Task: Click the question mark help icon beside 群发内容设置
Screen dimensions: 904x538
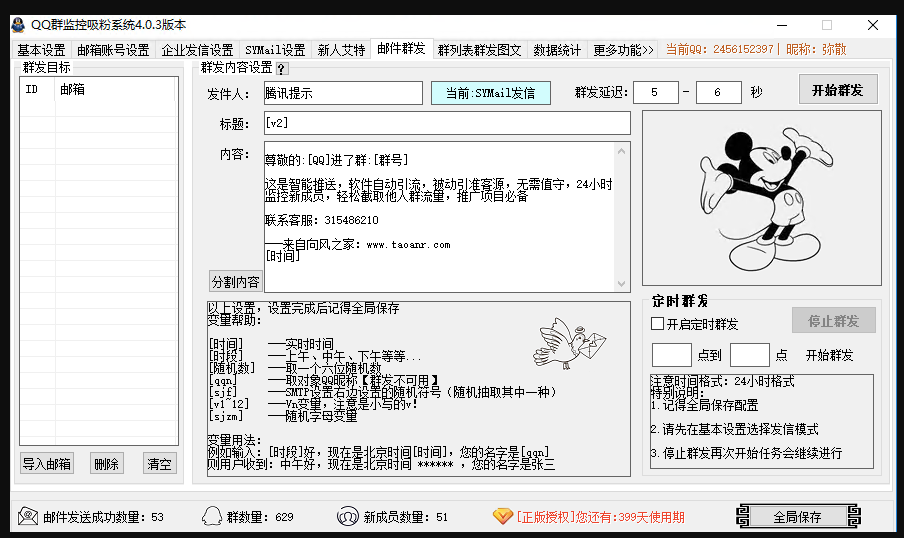Action: coord(281,69)
